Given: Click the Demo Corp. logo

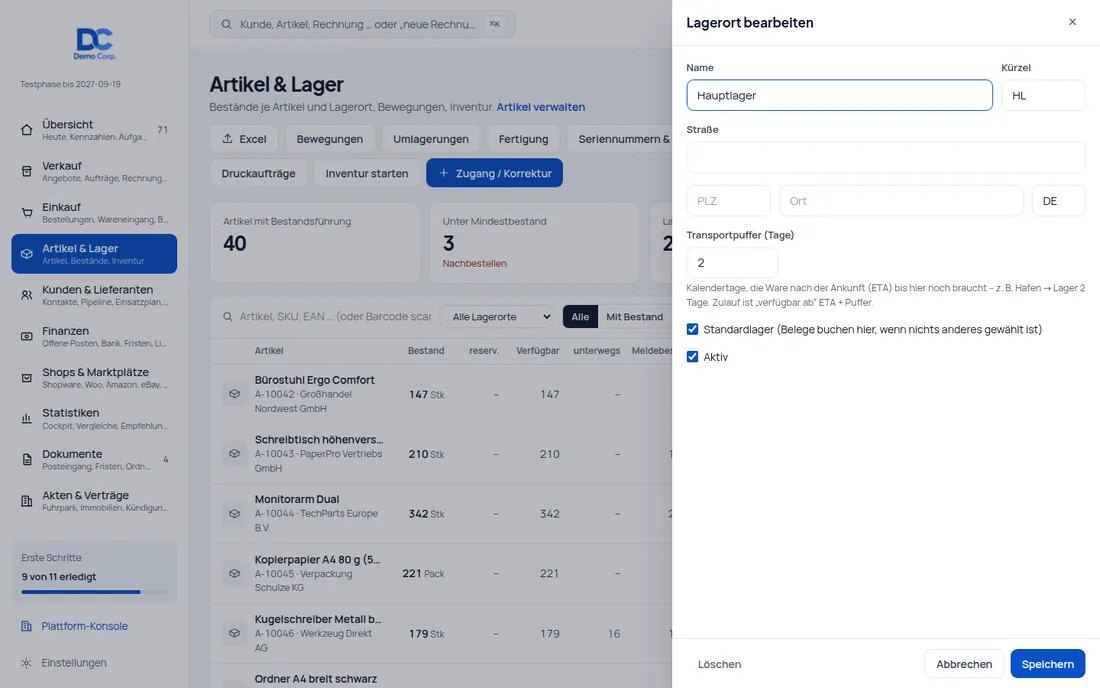Looking at the screenshot, I should tap(95, 43).
